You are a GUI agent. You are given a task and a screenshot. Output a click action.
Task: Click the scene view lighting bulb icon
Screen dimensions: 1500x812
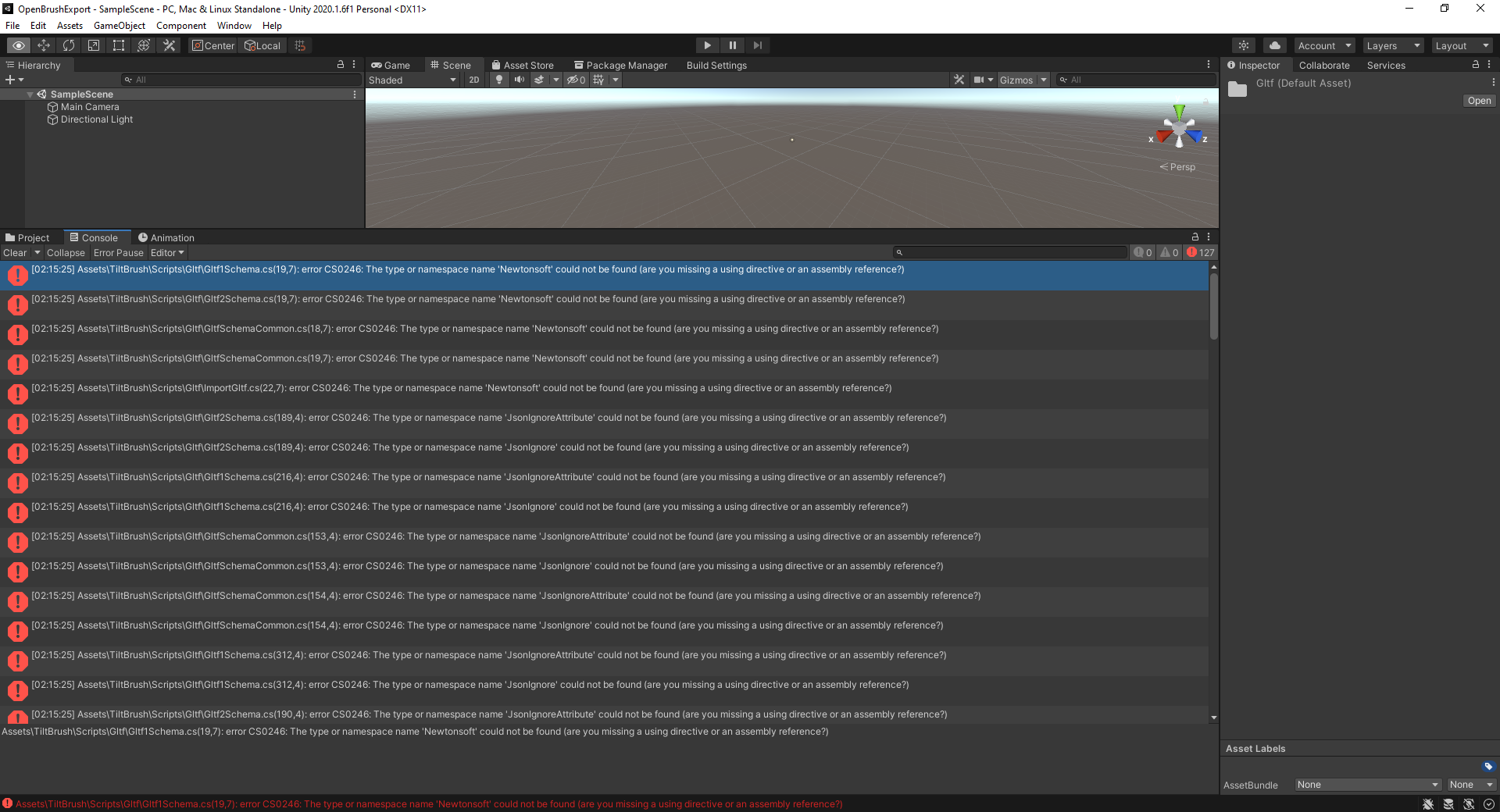pyautogui.click(x=499, y=80)
